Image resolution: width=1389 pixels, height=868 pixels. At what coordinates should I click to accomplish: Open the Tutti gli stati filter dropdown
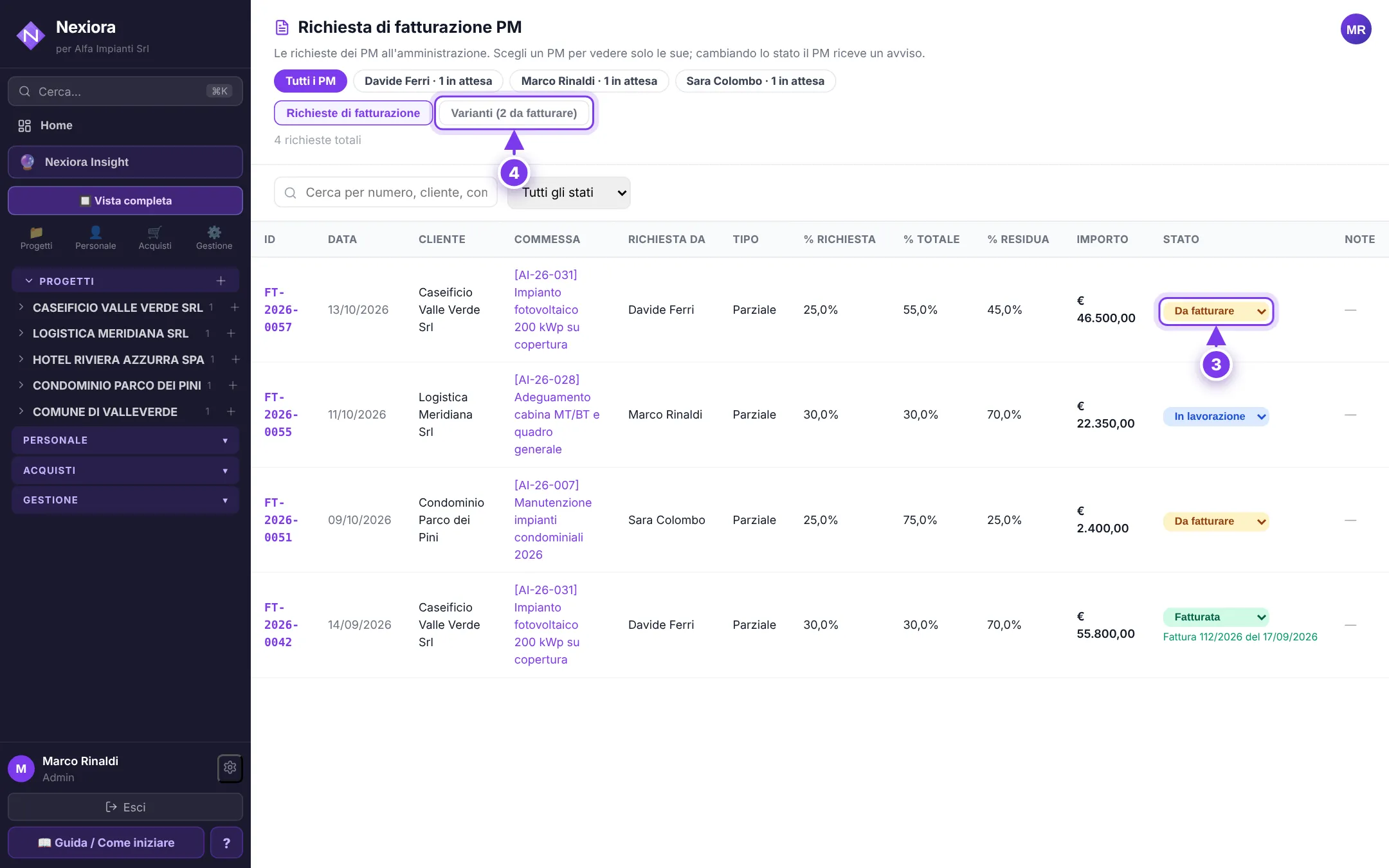click(568, 192)
